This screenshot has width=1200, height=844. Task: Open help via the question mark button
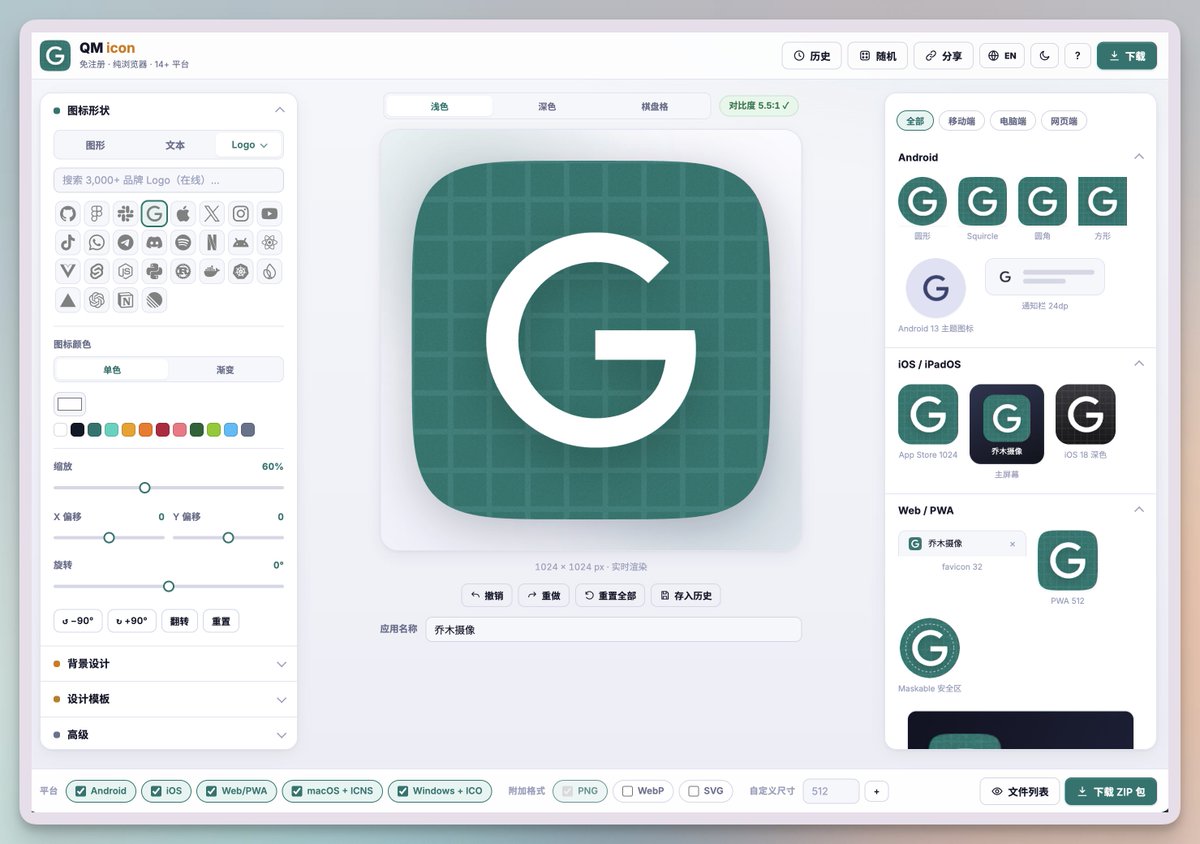click(1077, 56)
